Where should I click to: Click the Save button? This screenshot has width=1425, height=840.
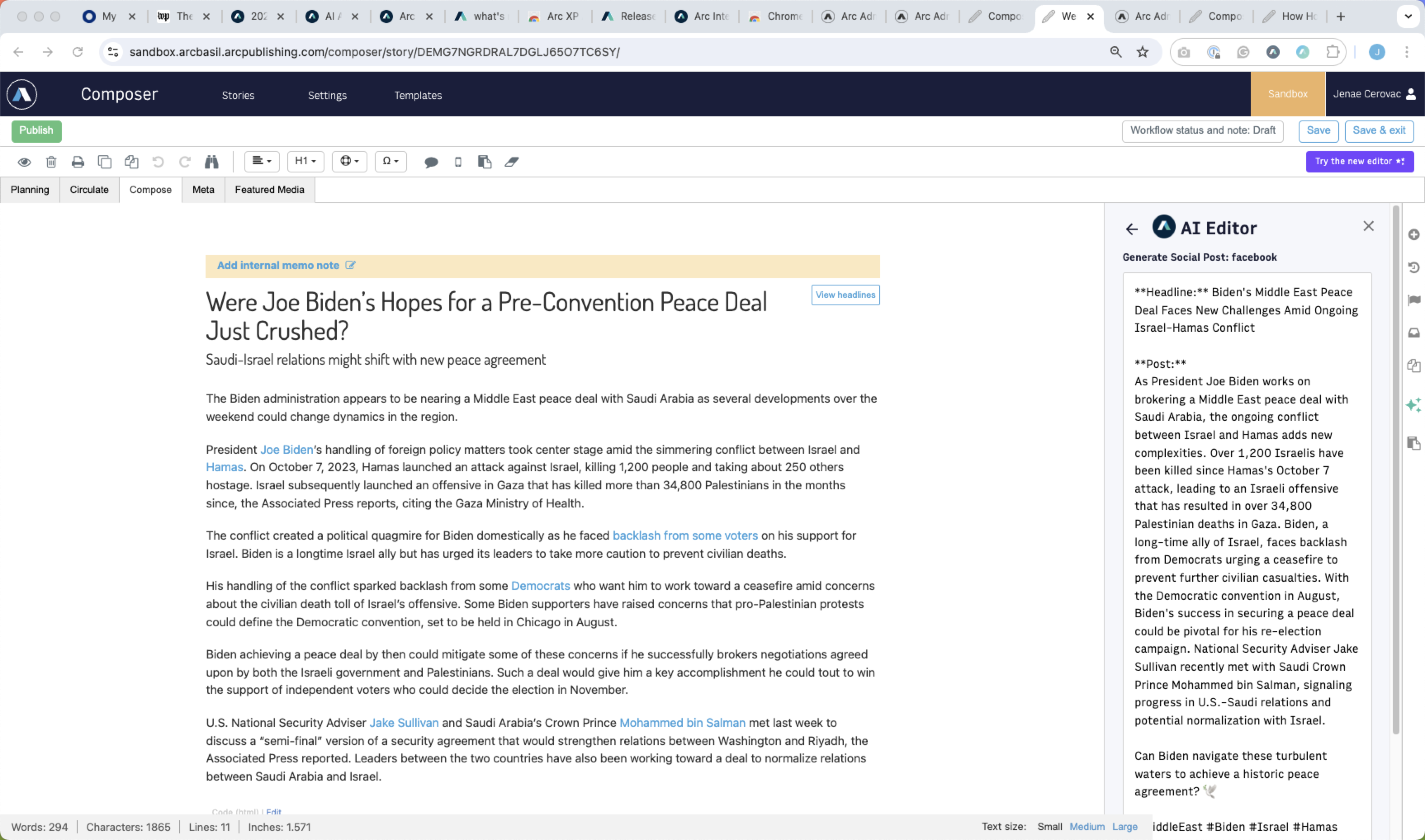(x=1318, y=131)
